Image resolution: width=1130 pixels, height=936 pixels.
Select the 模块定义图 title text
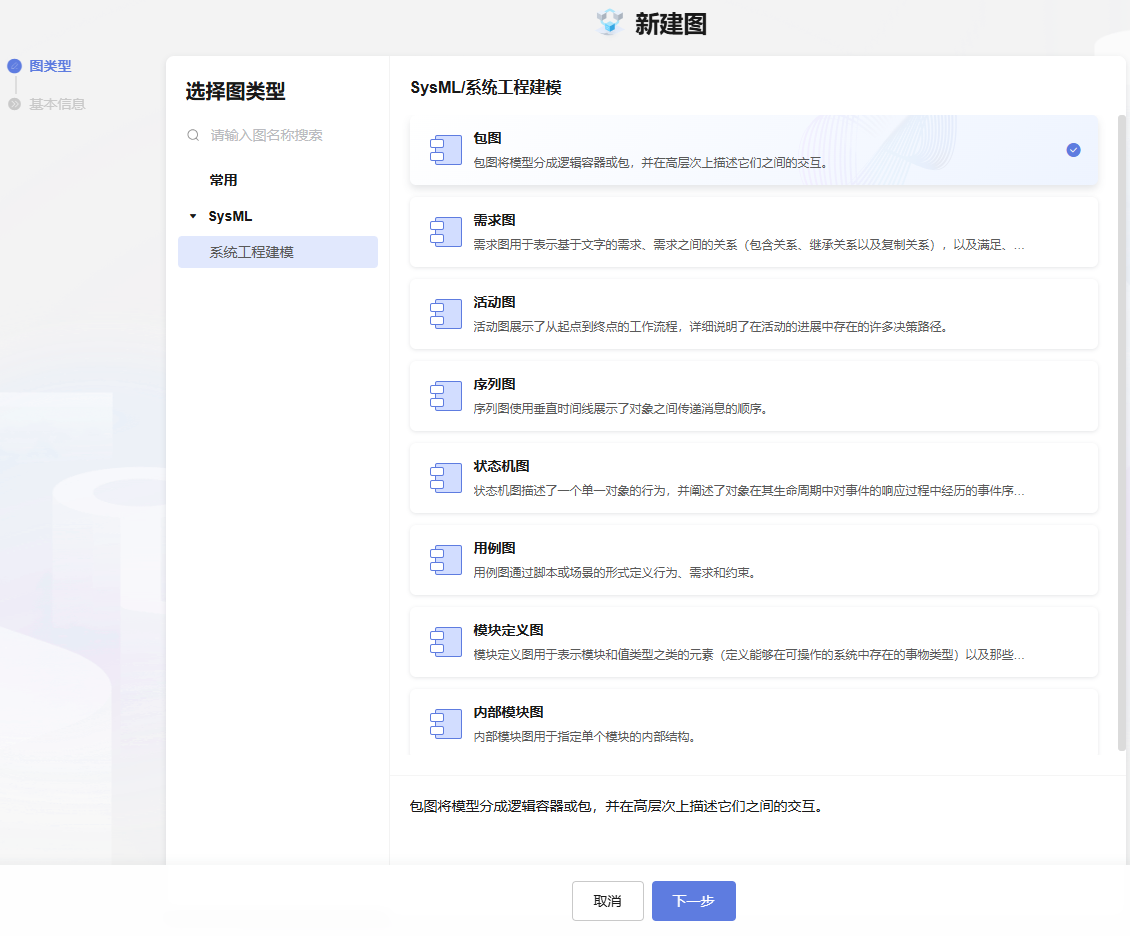point(508,630)
